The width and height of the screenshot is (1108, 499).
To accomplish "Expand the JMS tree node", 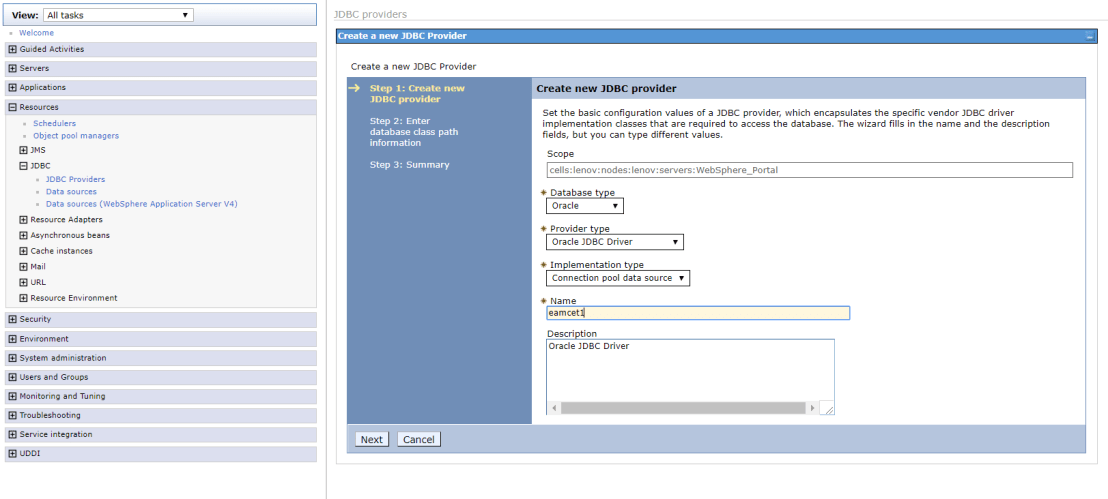I will 24,150.
